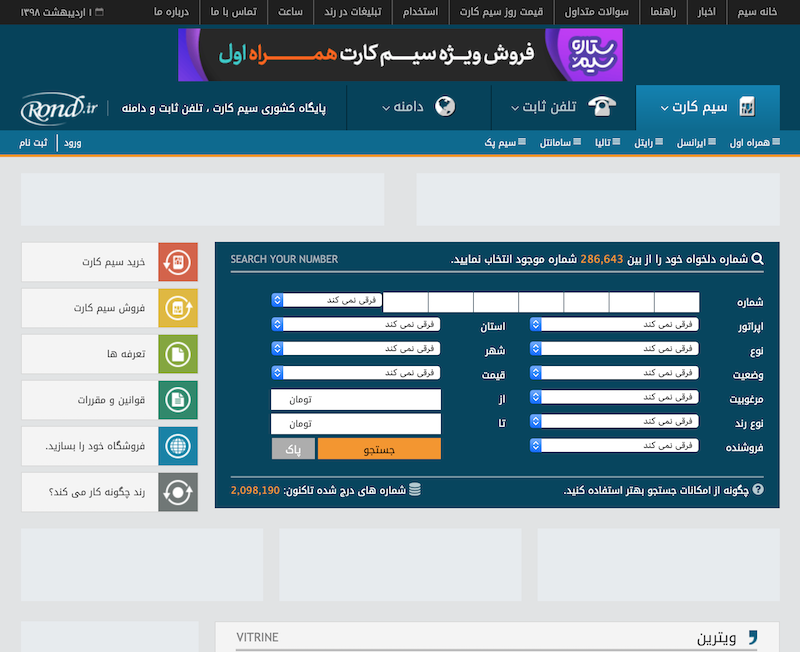Select همراه اول operator link
Viewport: 800px width, 652px height.
tap(755, 142)
